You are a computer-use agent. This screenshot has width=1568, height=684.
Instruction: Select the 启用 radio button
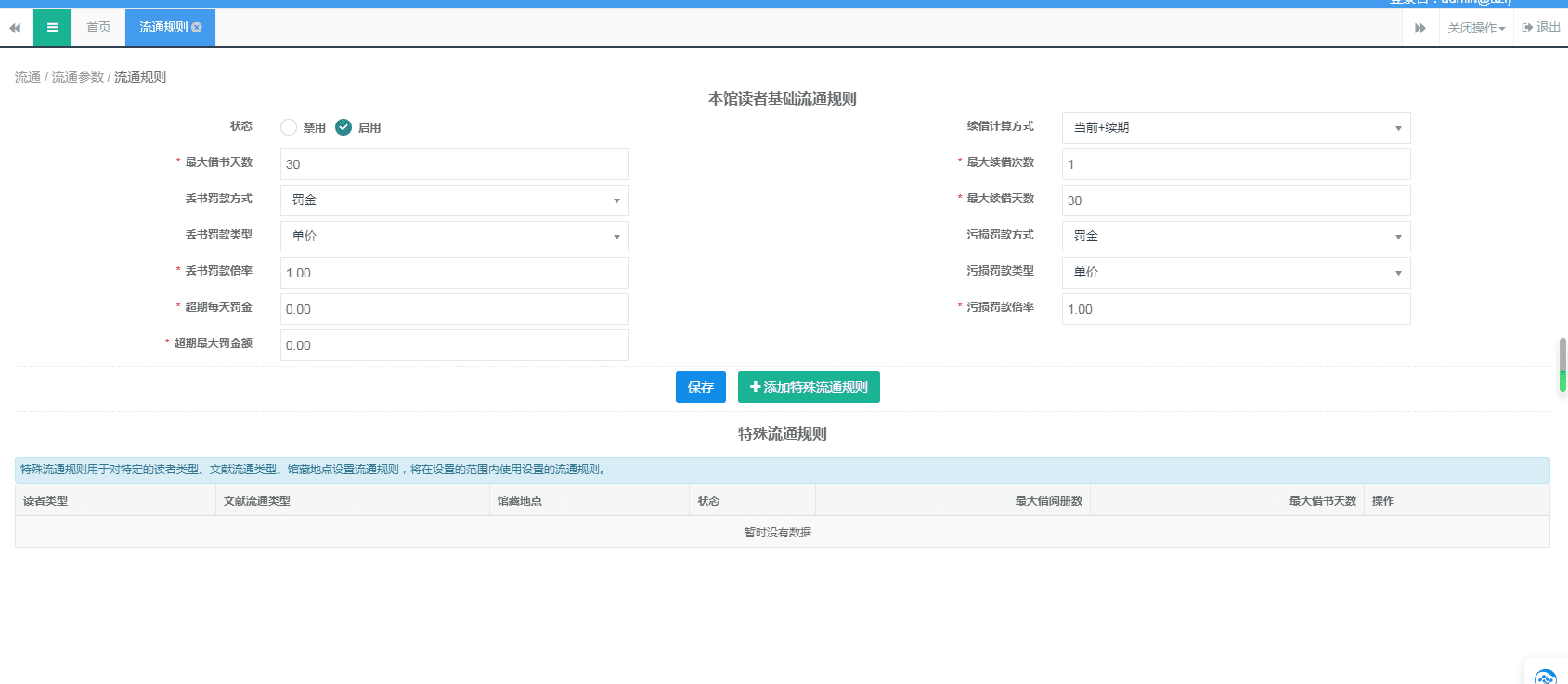[x=343, y=127]
